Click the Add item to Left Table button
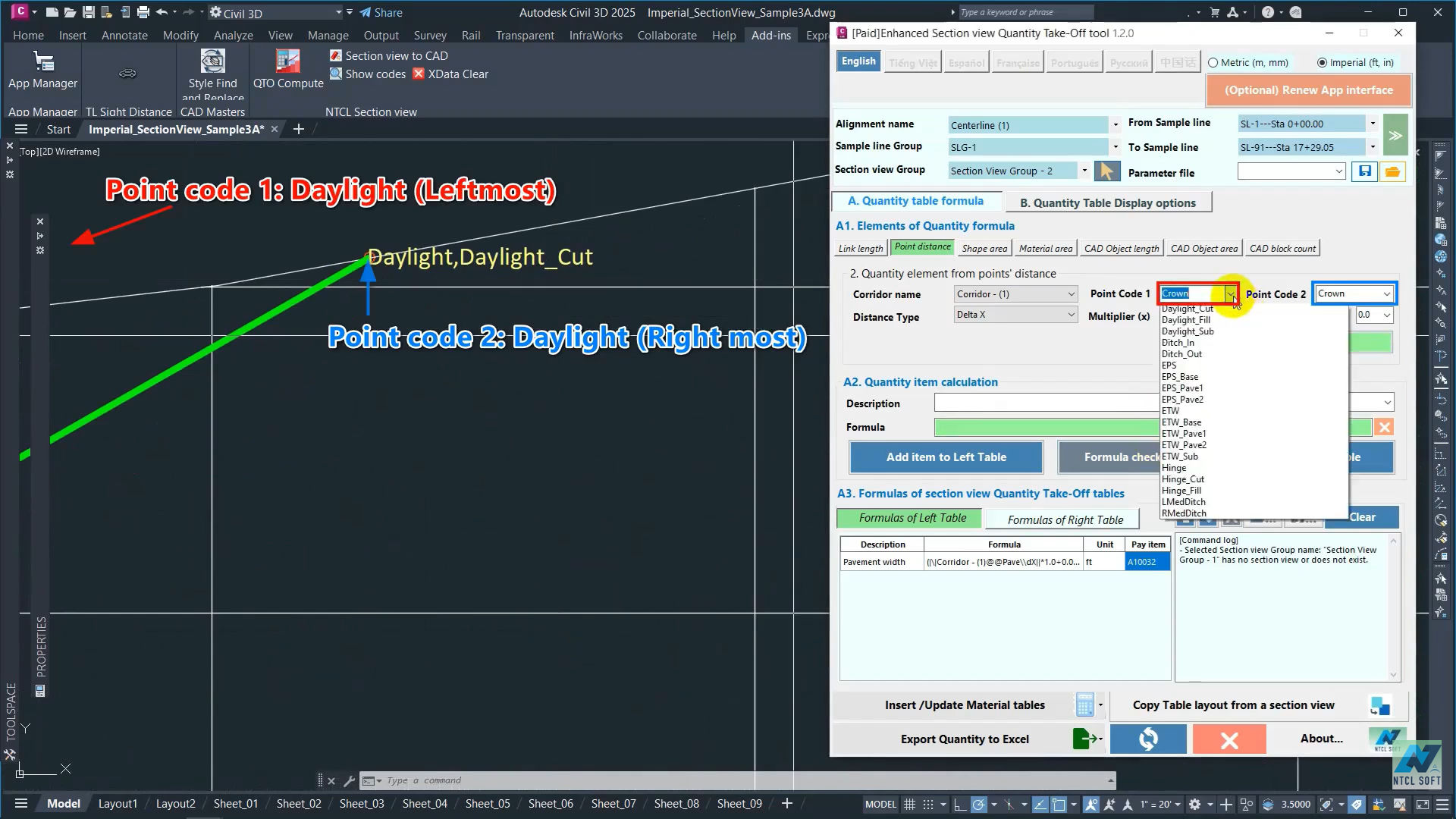1456x819 pixels. [x=946, y=457]
